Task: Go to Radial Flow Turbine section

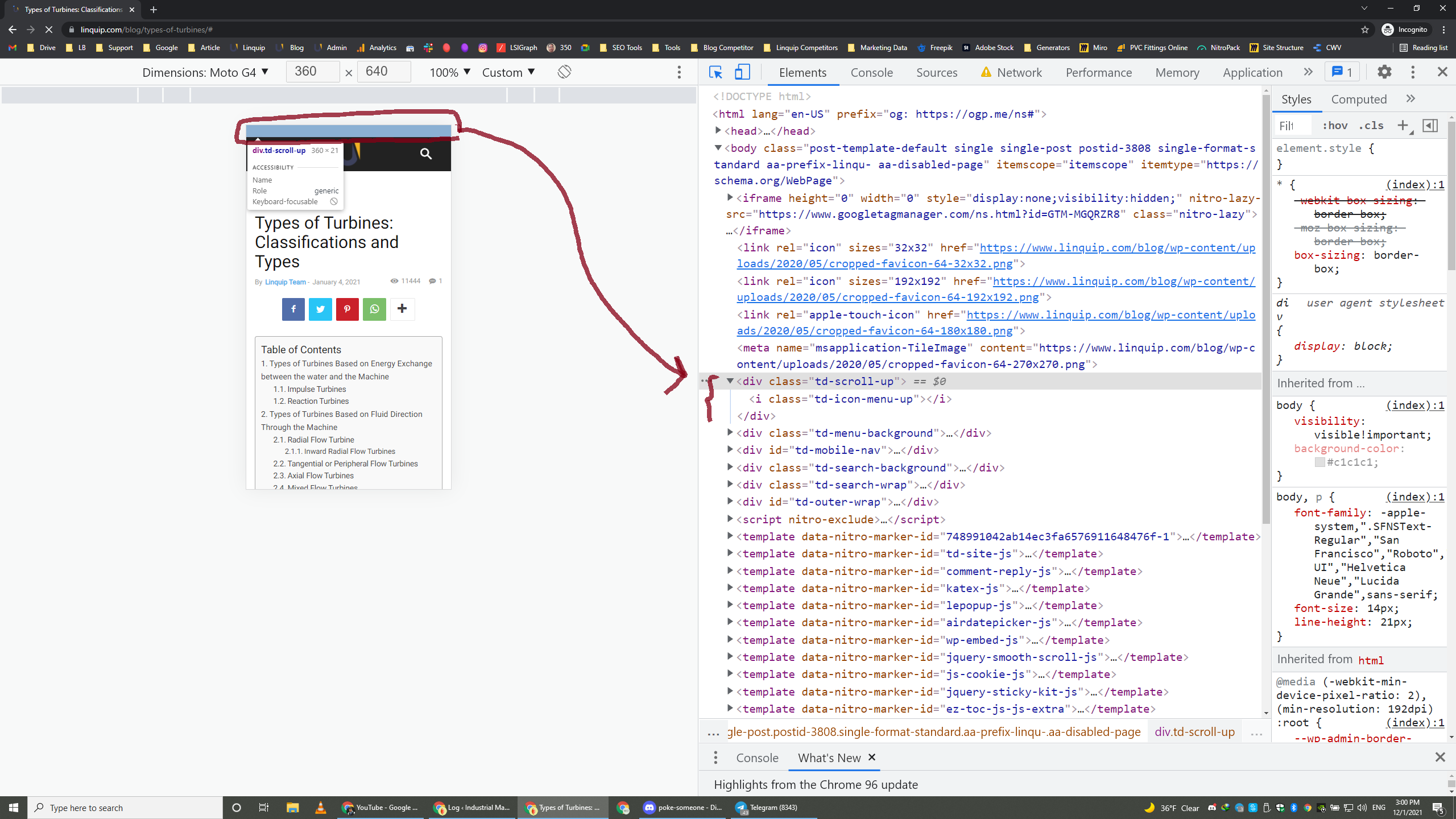Action: [321, 440]
